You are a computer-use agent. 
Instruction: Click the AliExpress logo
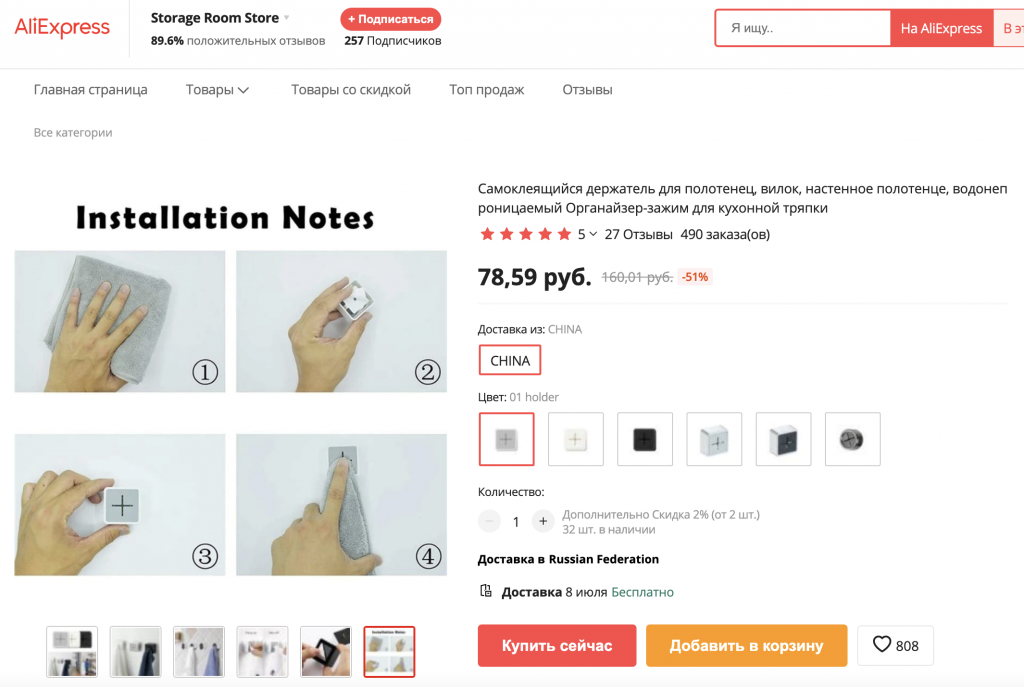point(62,28)
